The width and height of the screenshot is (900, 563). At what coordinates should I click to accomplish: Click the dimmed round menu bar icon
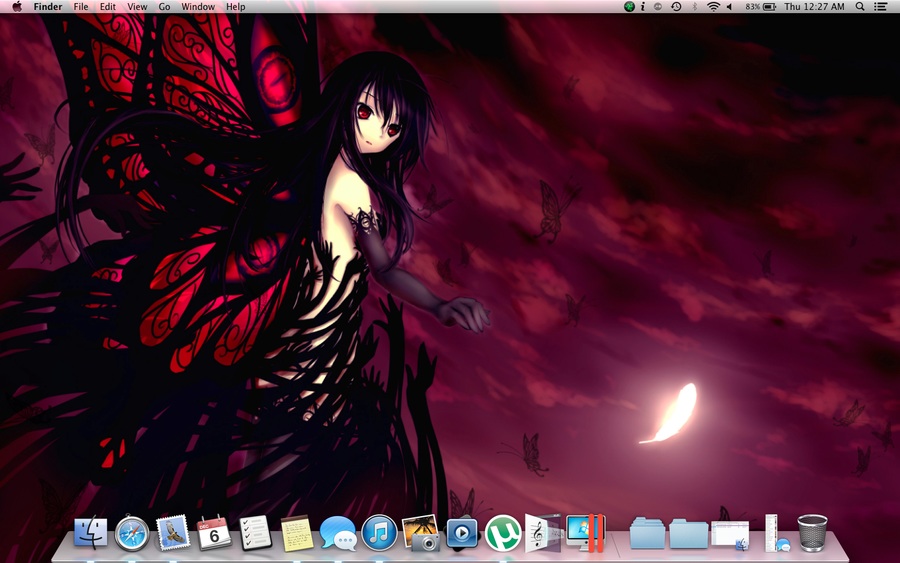[x=658, y=7]
